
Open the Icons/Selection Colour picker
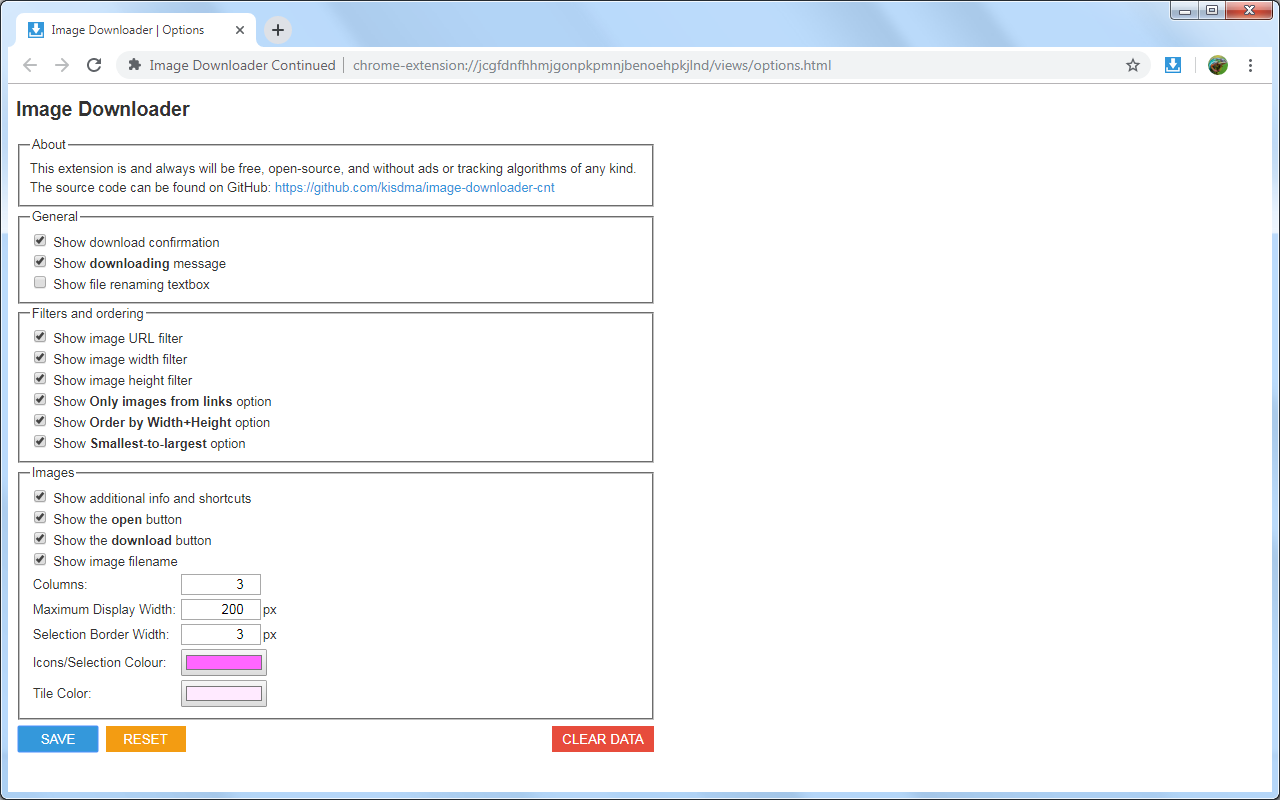(x=224, y=662)
